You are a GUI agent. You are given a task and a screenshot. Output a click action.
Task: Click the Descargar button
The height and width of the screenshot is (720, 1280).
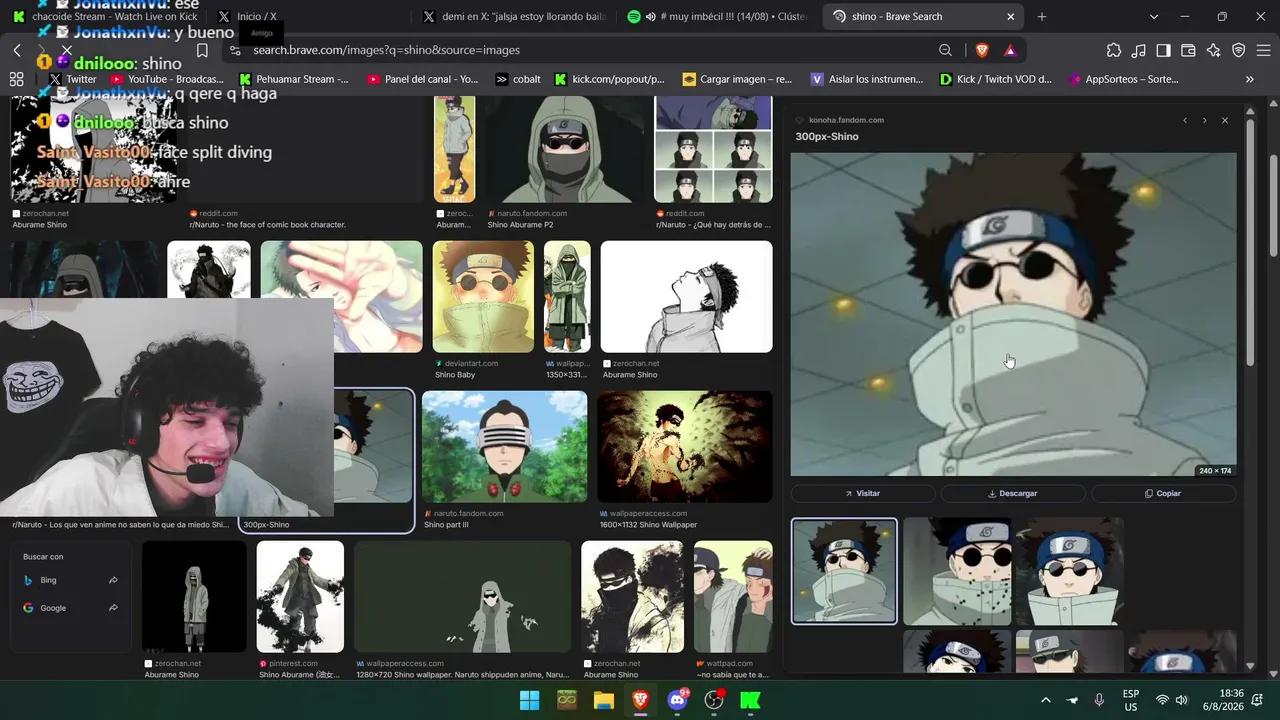point(1013,493)
